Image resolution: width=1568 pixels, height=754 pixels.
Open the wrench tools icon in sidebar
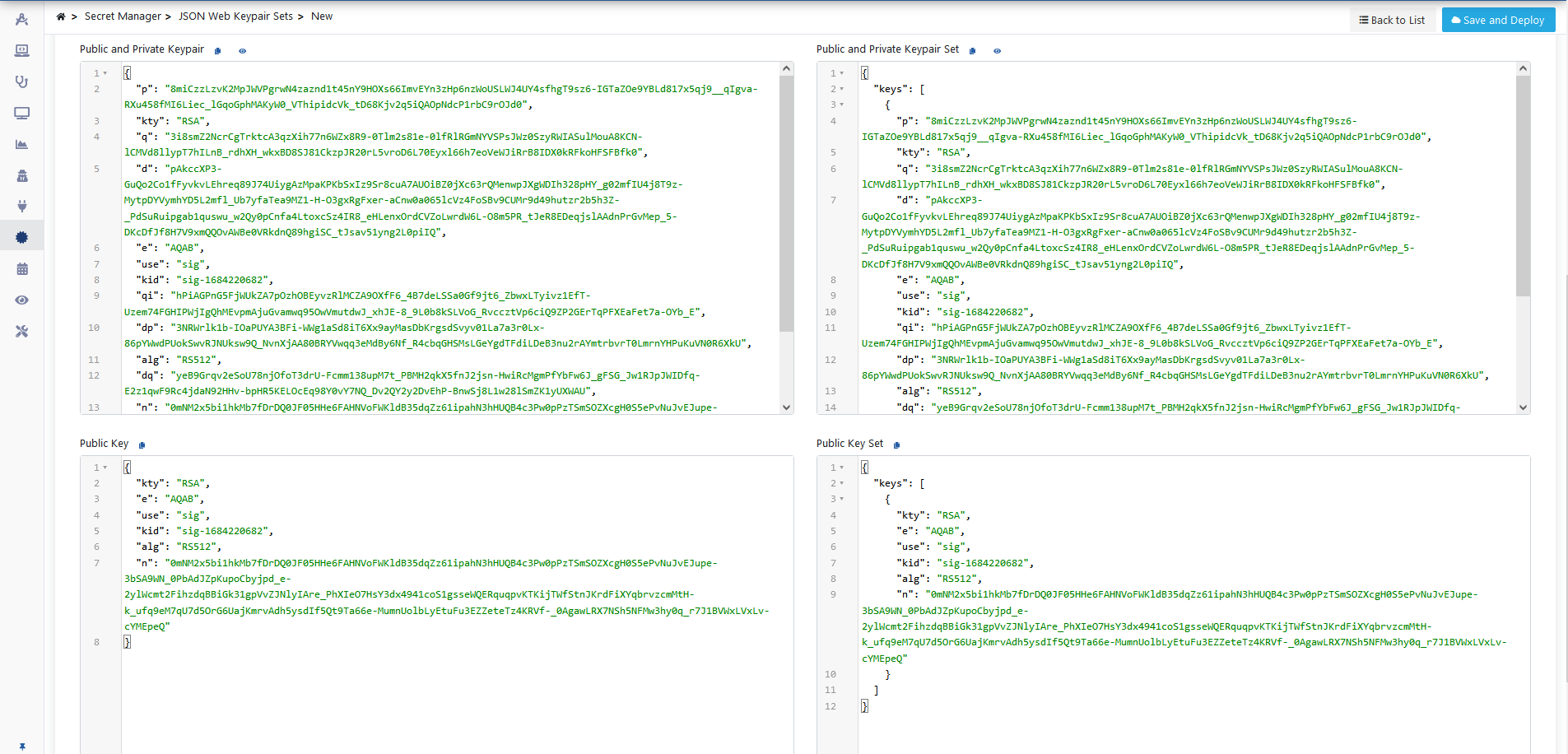click(22, 331)
